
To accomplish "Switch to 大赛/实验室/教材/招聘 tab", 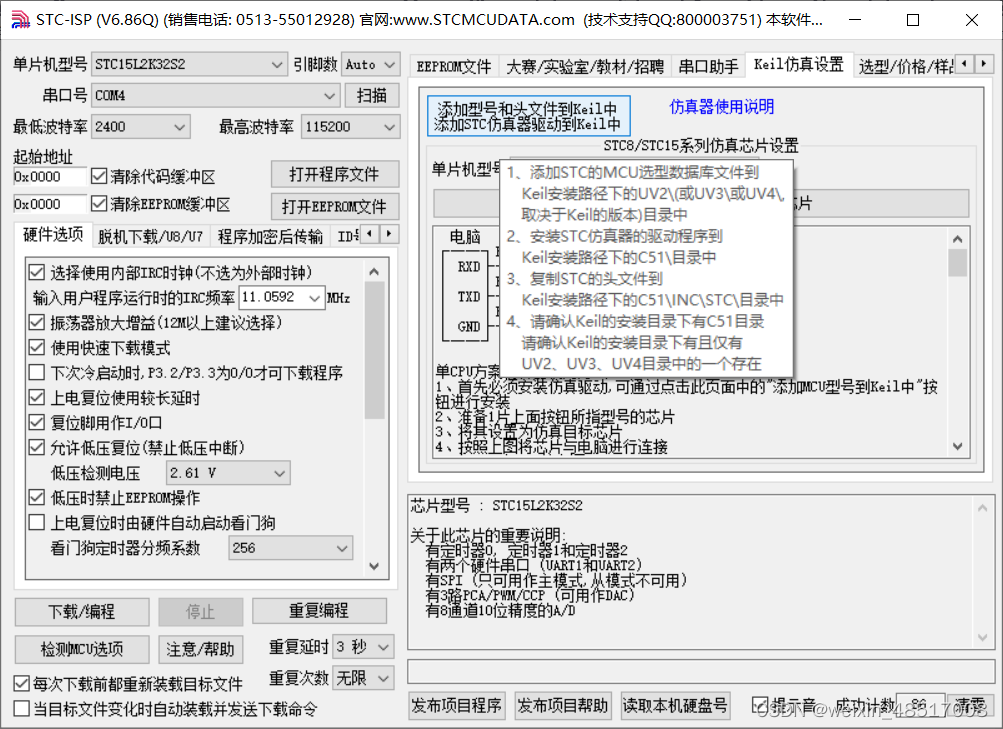I will click(x=585, y=67).
